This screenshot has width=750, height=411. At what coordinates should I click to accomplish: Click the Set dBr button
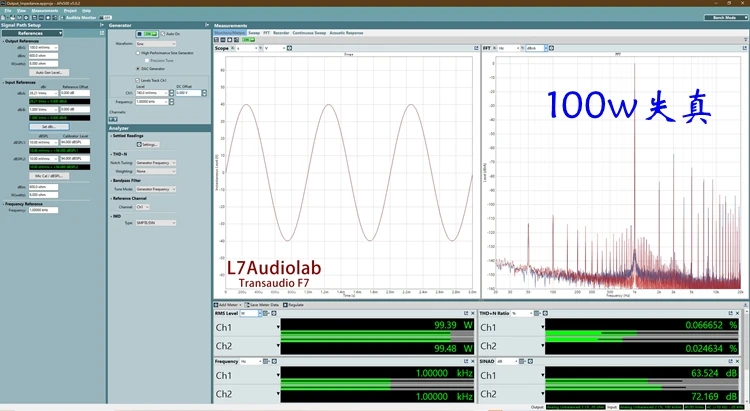tap(48, 127)
